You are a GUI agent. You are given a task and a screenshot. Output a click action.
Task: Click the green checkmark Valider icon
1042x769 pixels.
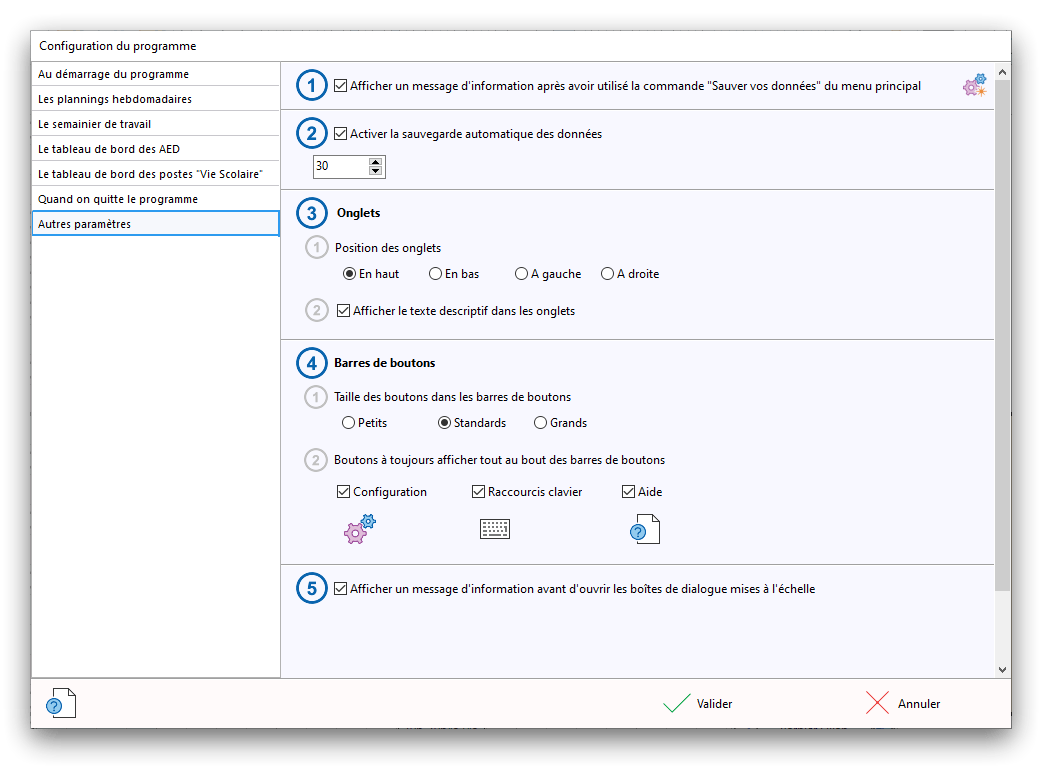click(x=677, y=704)
